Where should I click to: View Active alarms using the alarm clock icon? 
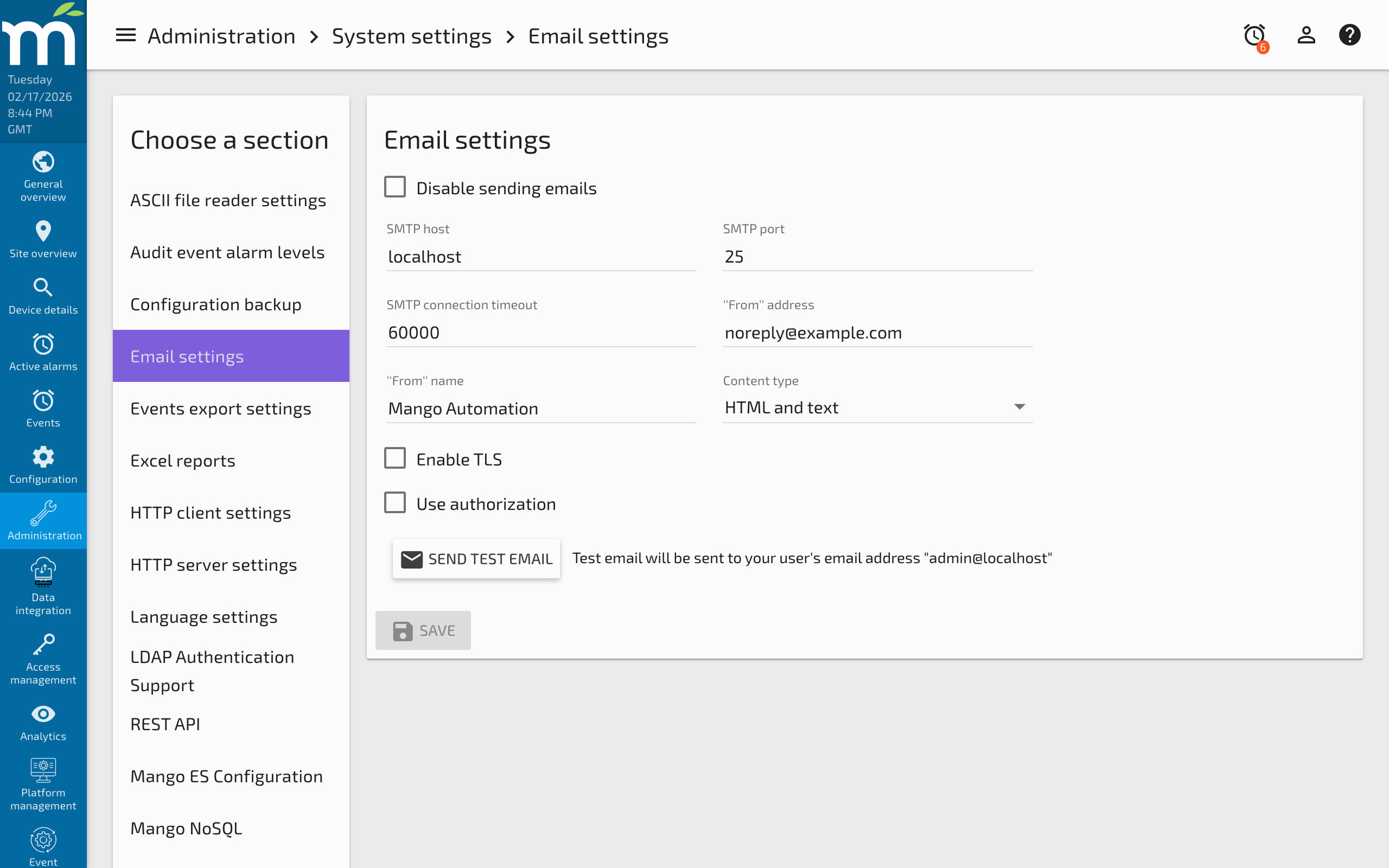[x=43, y=344]
